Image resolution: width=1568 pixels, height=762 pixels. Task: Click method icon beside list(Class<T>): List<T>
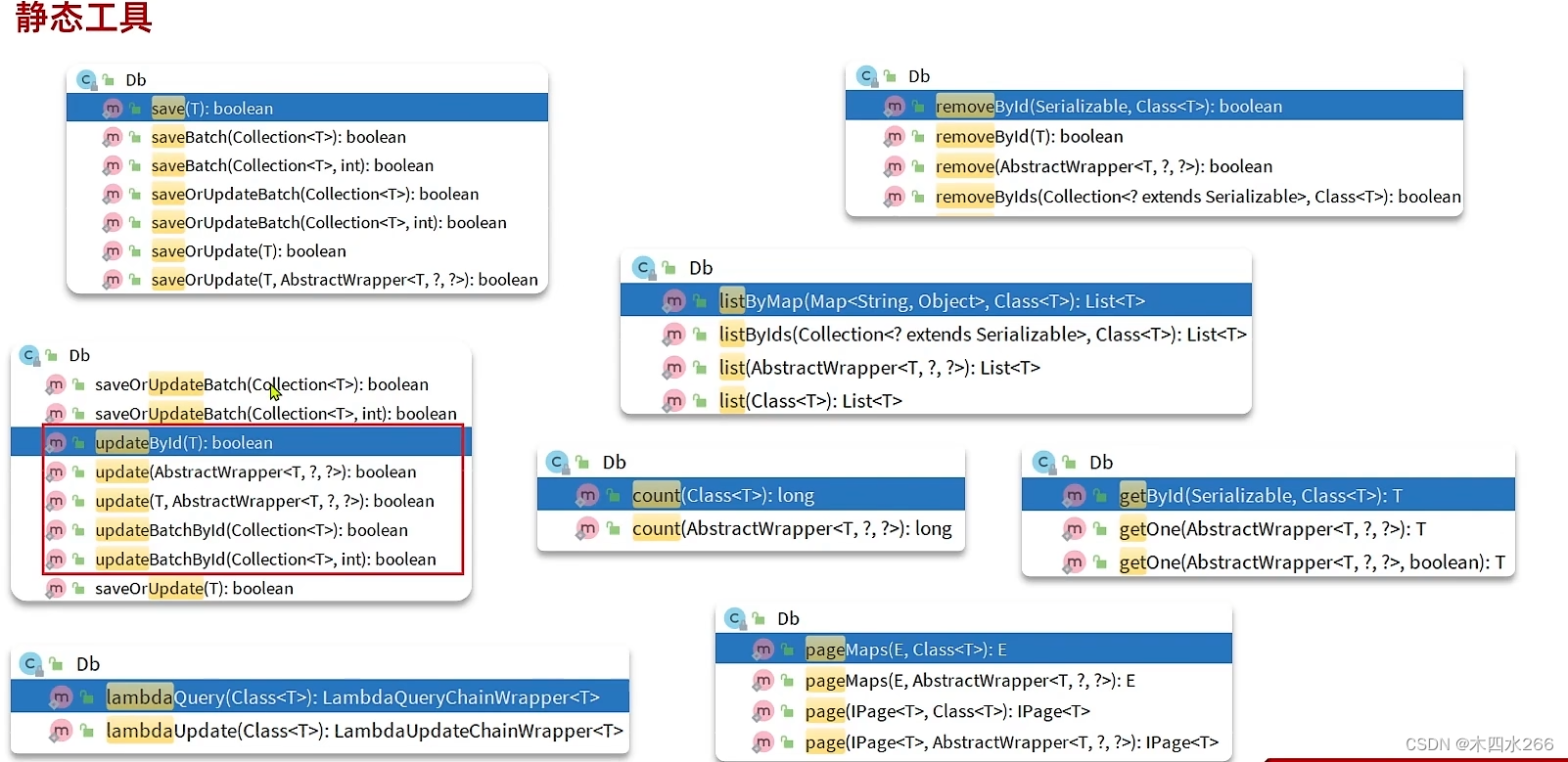673,400
